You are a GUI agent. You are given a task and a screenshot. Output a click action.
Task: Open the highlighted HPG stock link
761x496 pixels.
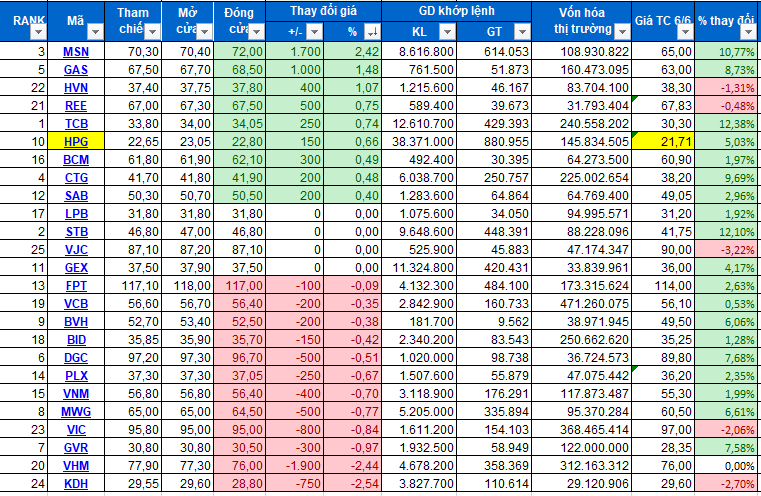[76, 142]
